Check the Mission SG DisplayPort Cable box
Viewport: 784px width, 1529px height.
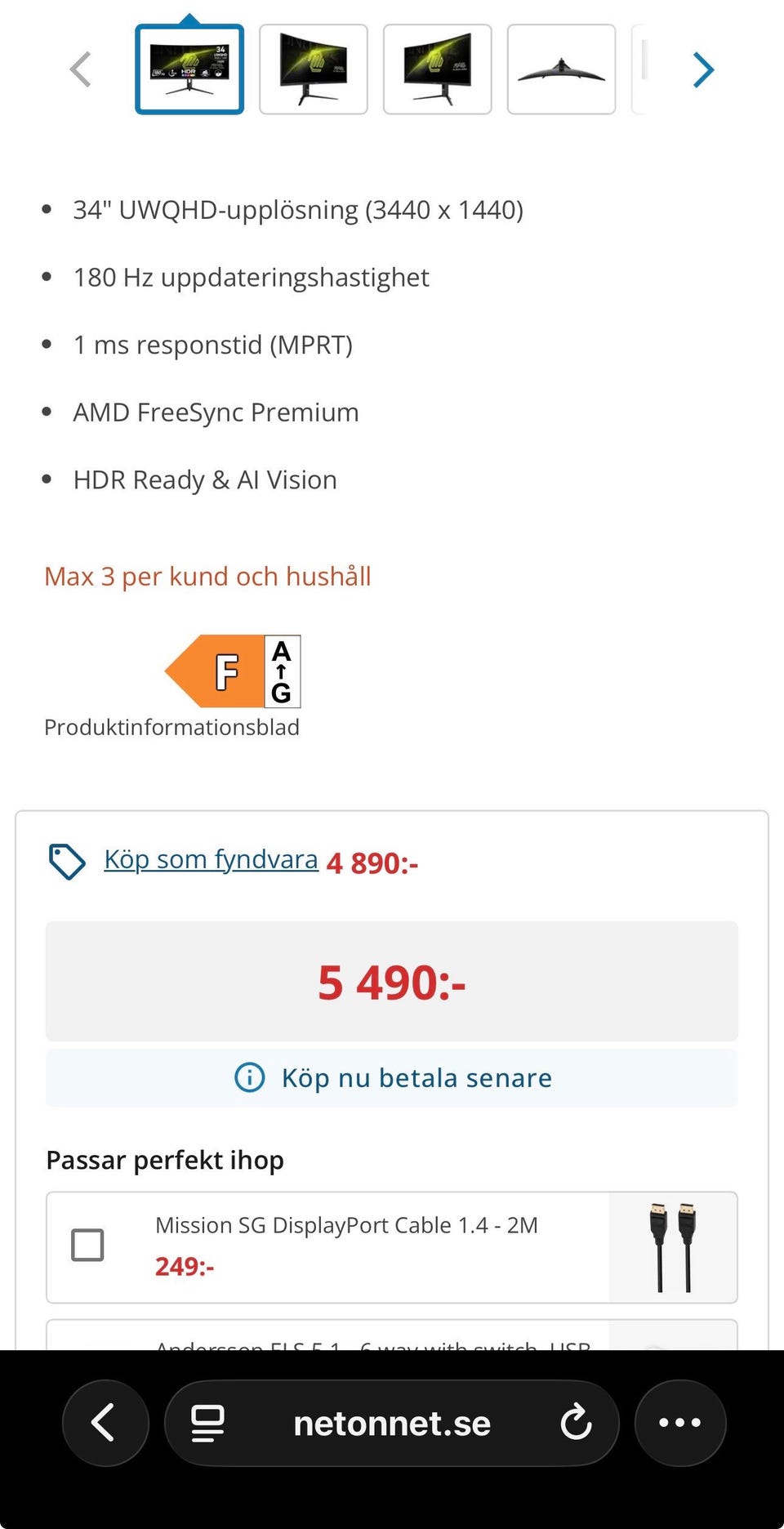(x=87, y=1246)
